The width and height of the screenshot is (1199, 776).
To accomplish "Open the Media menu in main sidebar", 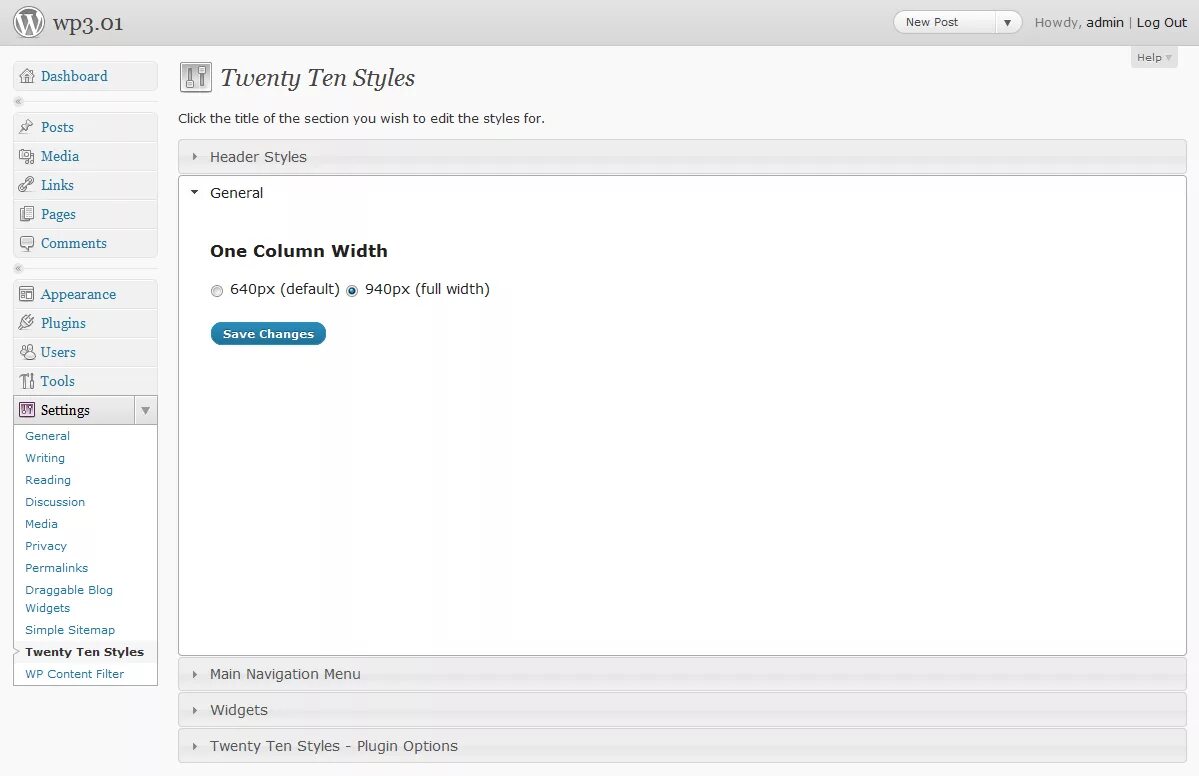I will click(60, 156).
